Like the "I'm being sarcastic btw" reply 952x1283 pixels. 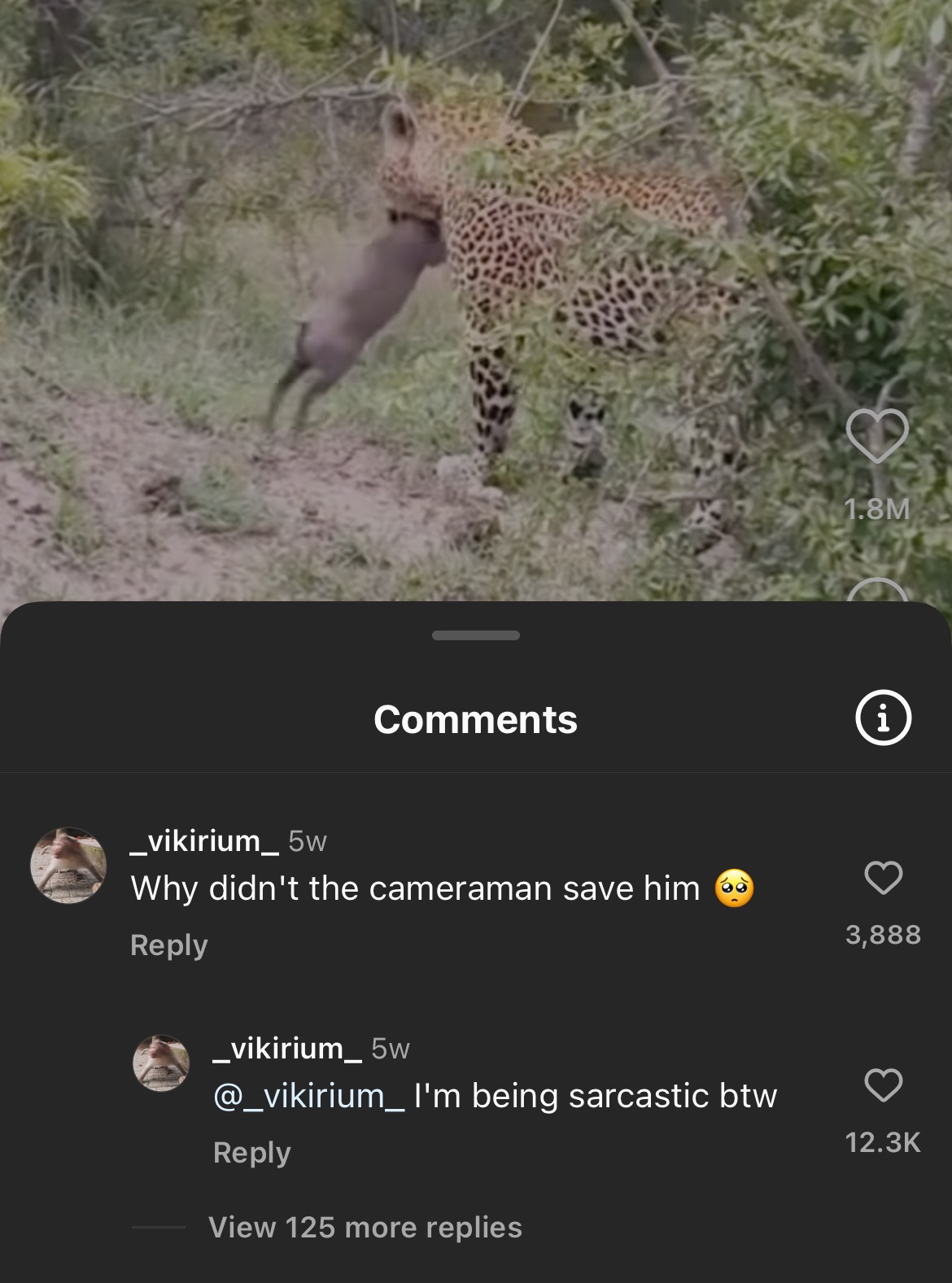coord(883,1085)
